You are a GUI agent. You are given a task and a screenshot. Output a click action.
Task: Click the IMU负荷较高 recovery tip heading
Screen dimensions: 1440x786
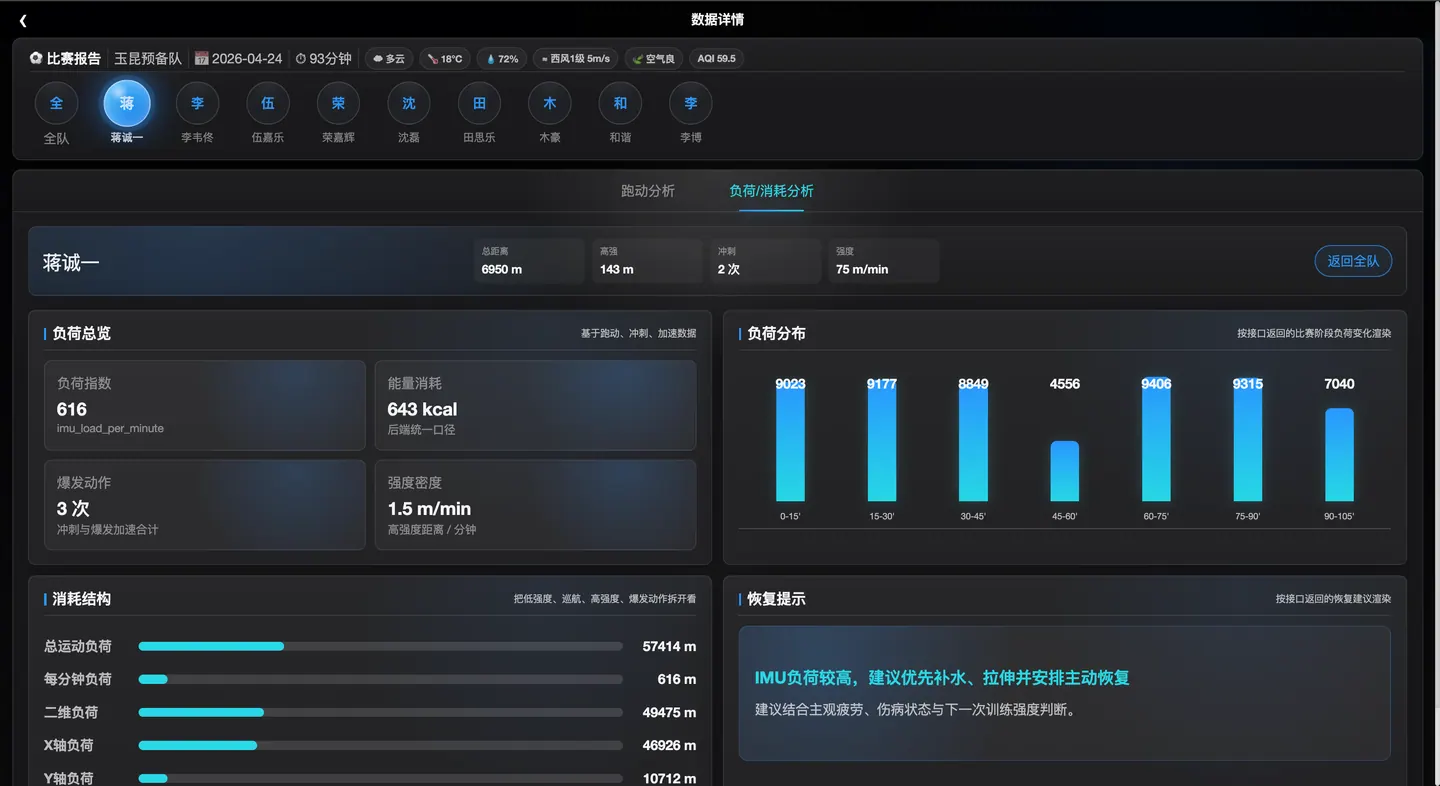pyautogui.click(x=942, y=678)
